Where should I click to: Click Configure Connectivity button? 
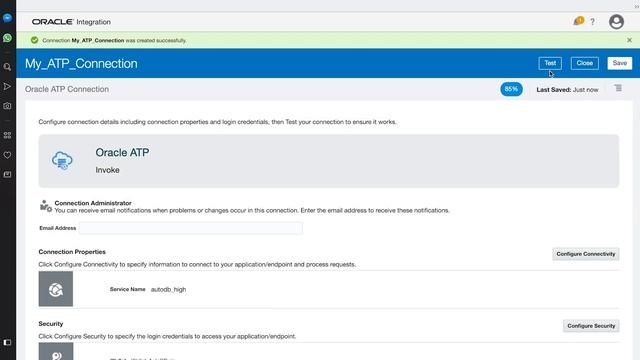585,254
